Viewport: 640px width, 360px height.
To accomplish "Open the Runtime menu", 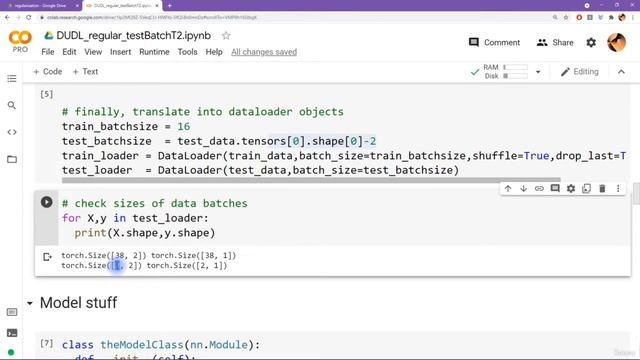I will pyautogui.click(x=154, y=52).
